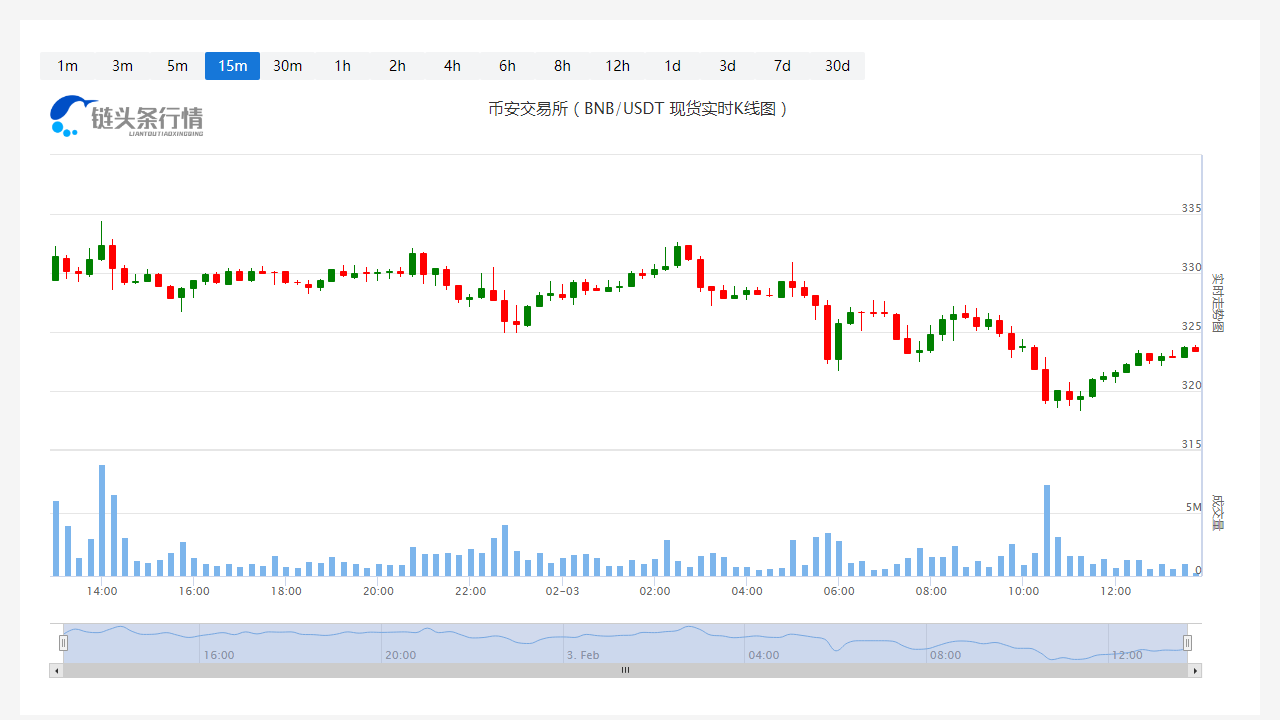1280x720 pixels.
Task: Click the tallest volume bar near 14:00
Action: tap(102, 520)
